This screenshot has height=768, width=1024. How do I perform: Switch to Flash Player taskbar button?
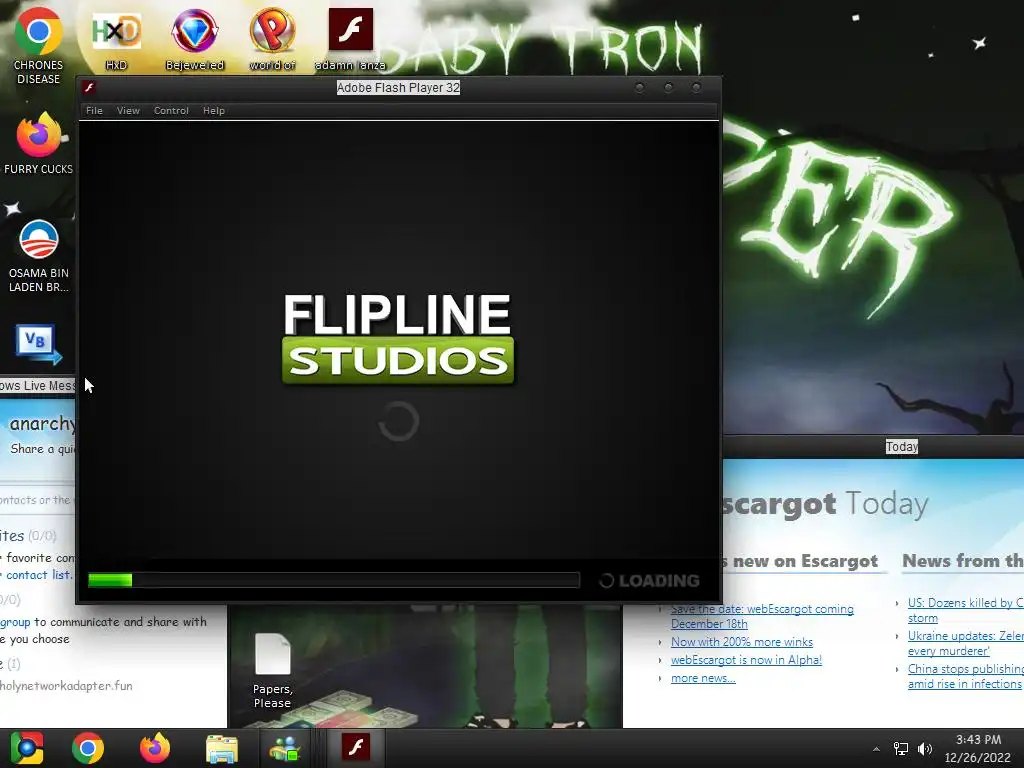pyautogui.click(x=356, y=748)
